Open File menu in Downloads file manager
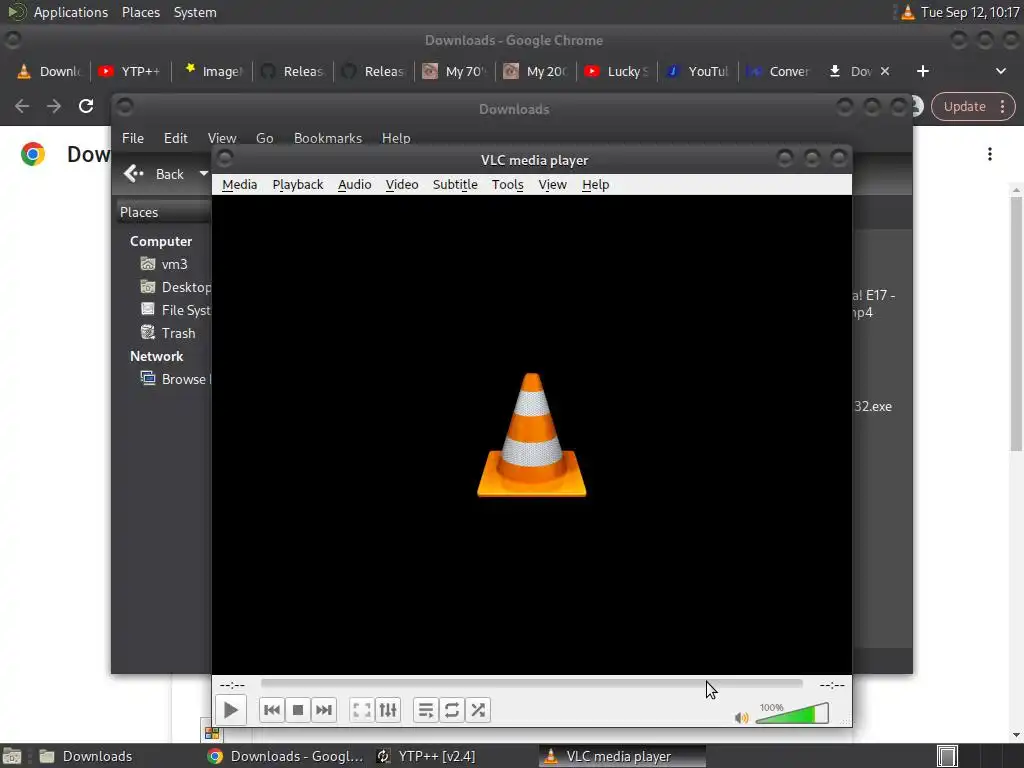 pos(133,138)
